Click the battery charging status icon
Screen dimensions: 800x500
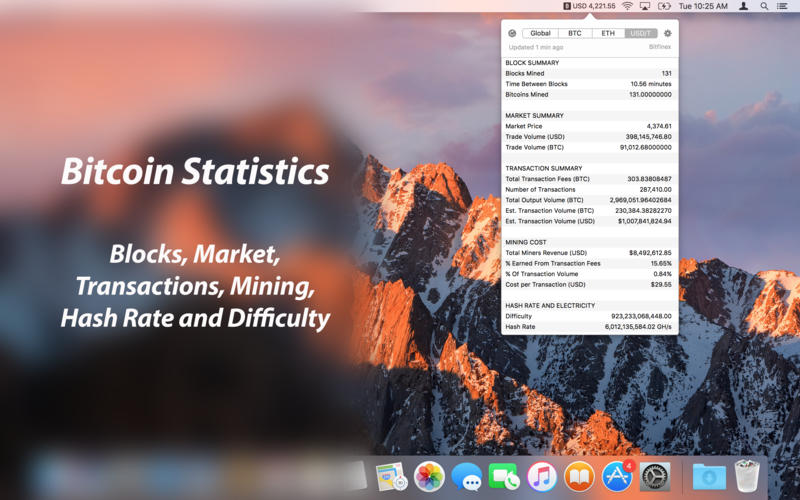pyautogui.click(x=665, y=6)
